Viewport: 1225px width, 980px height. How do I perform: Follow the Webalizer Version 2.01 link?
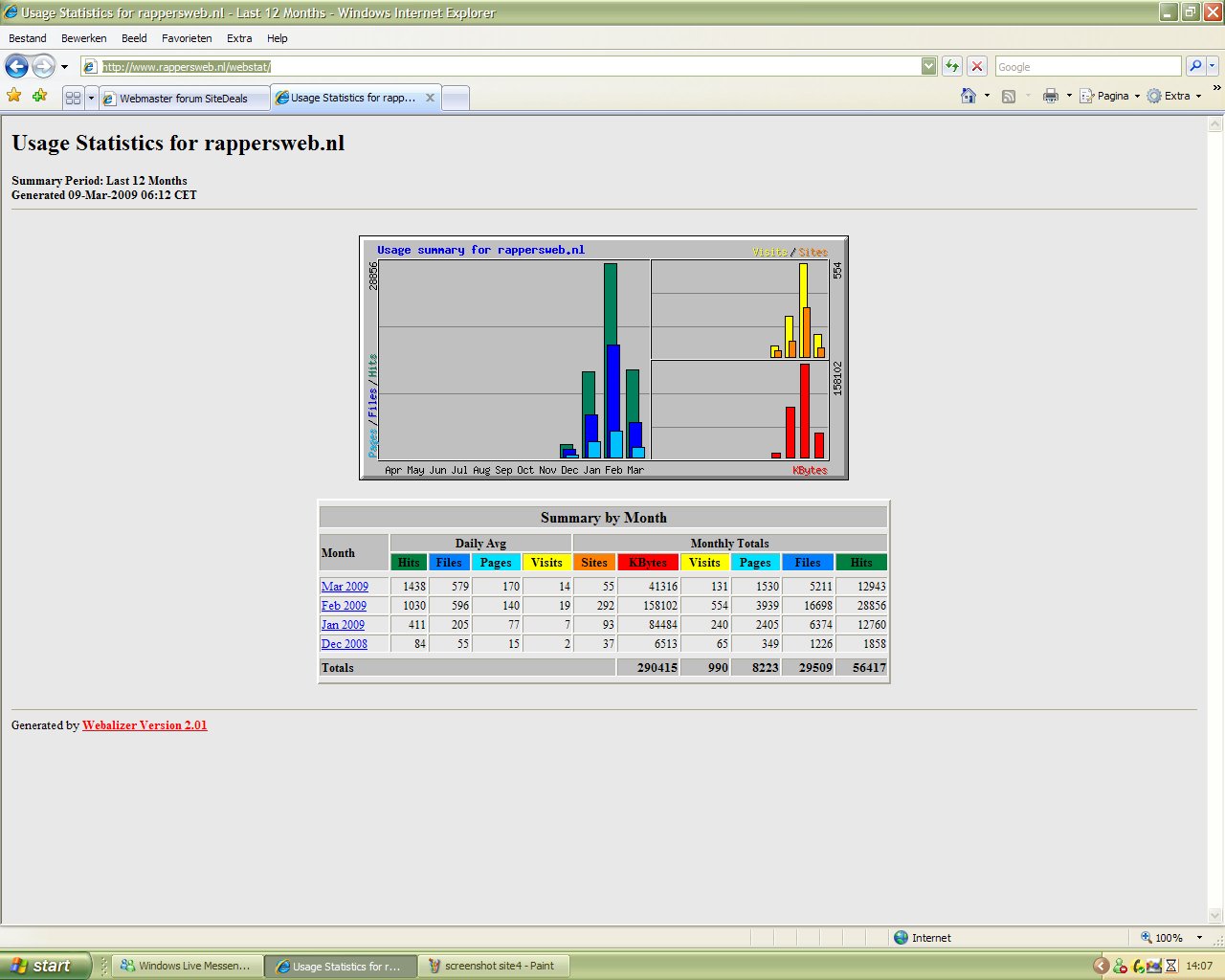point(145,725)
